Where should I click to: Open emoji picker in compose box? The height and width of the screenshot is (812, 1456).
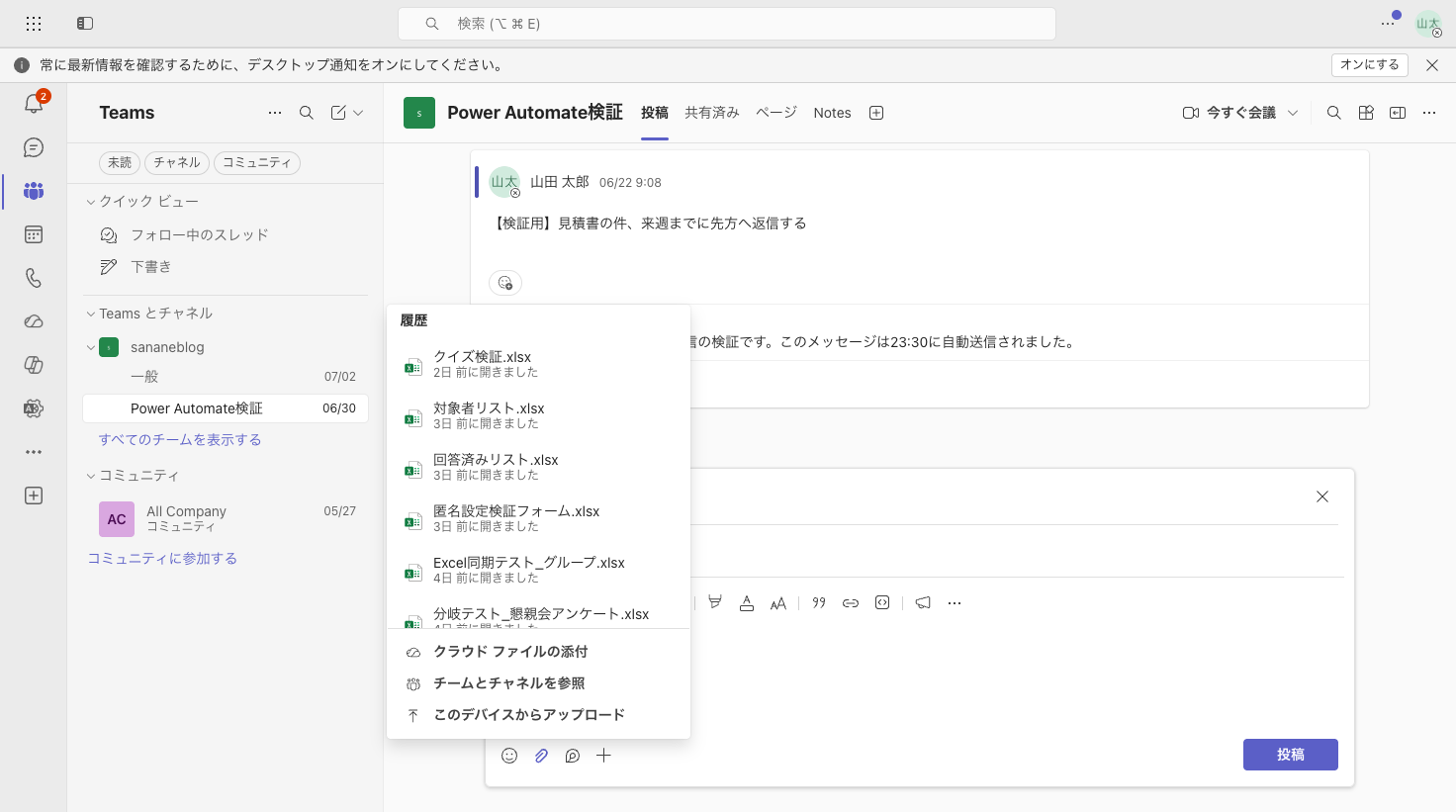click(509, 756)
